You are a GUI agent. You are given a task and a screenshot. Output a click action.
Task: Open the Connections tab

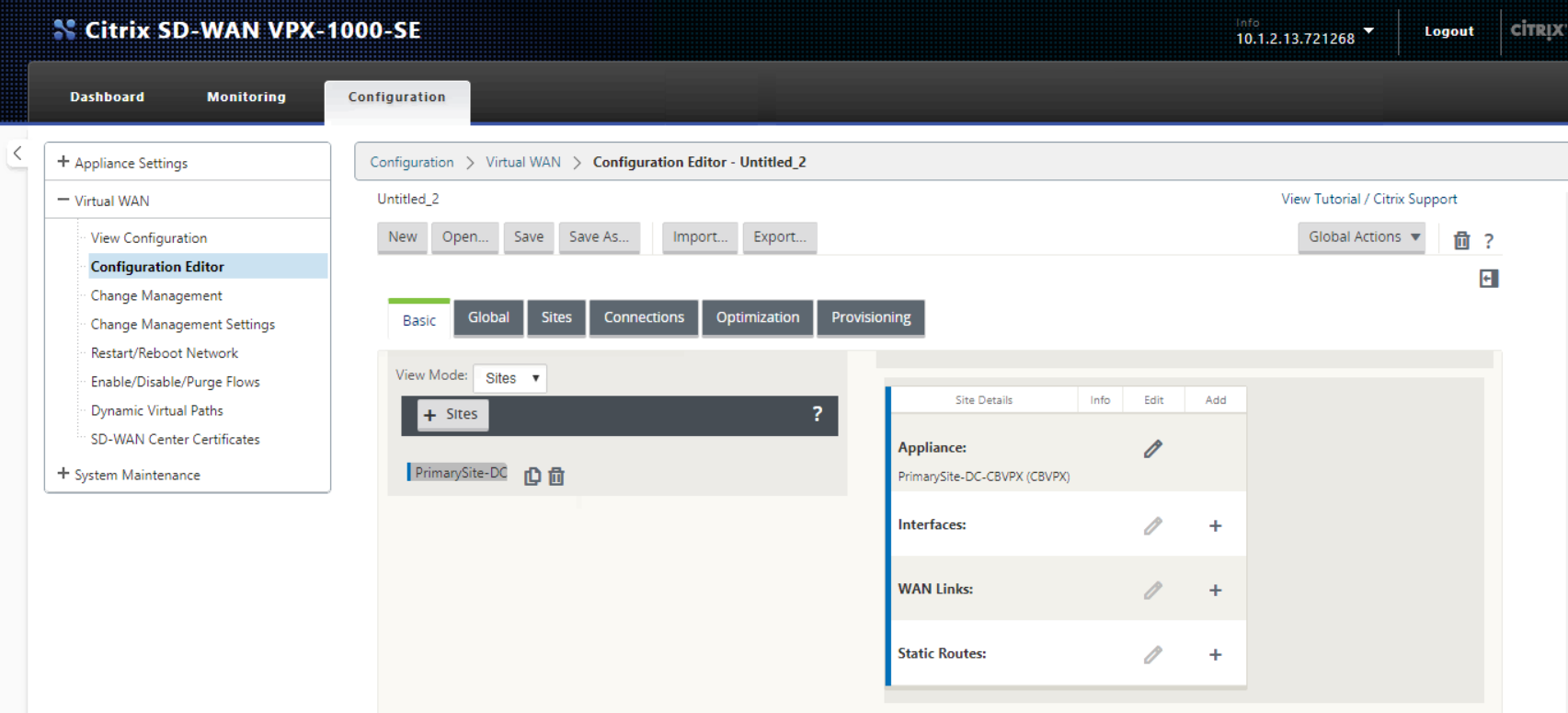coord(644,317)
